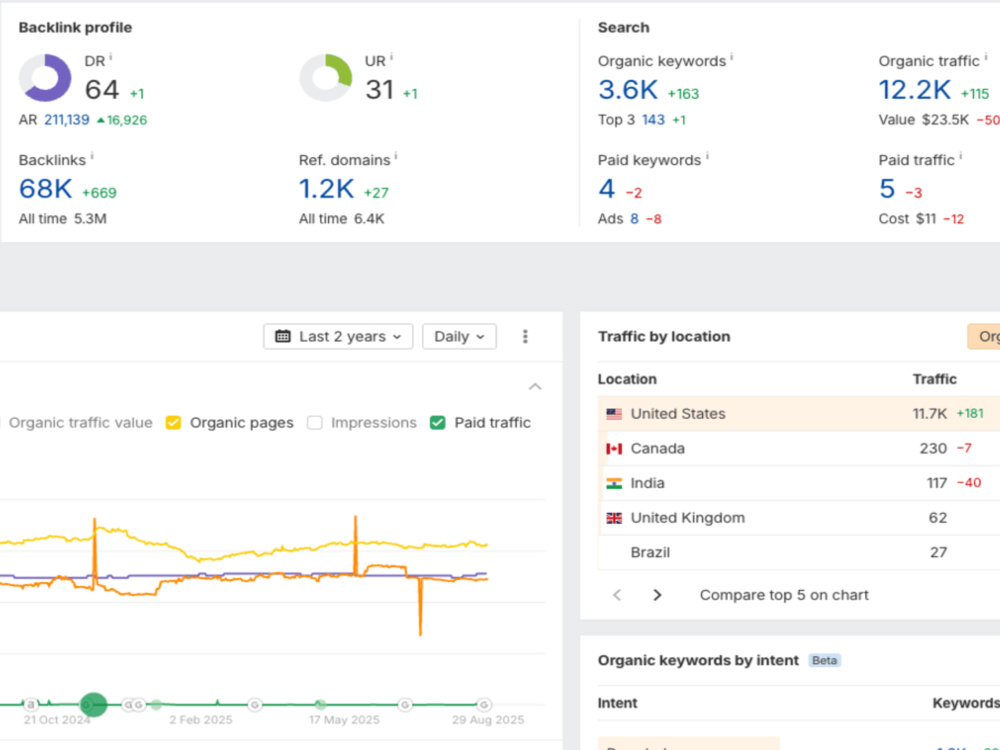Click the Ads count 8
The image size is (1000, 750).
pos(635,219)
